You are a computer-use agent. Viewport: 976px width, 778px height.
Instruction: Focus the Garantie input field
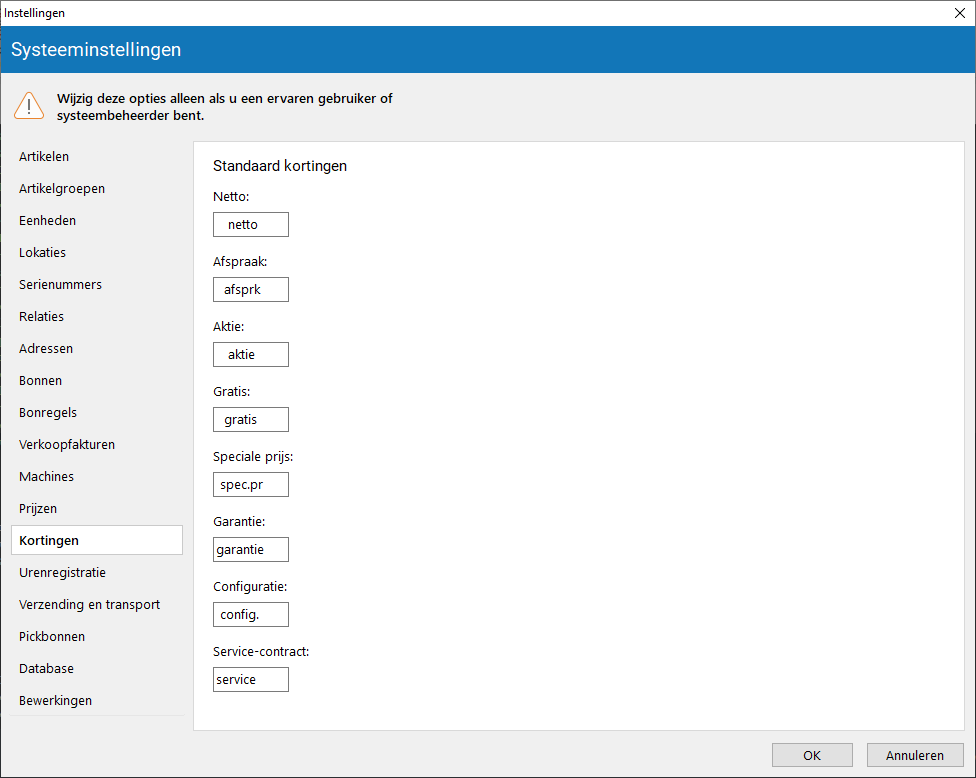(251, 550)
